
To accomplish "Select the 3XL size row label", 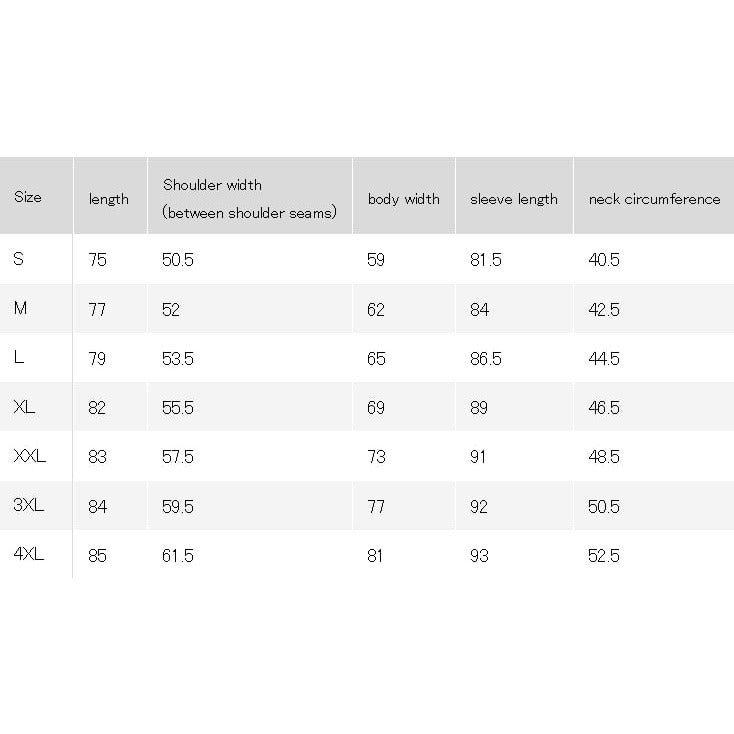I will (29, 505).
